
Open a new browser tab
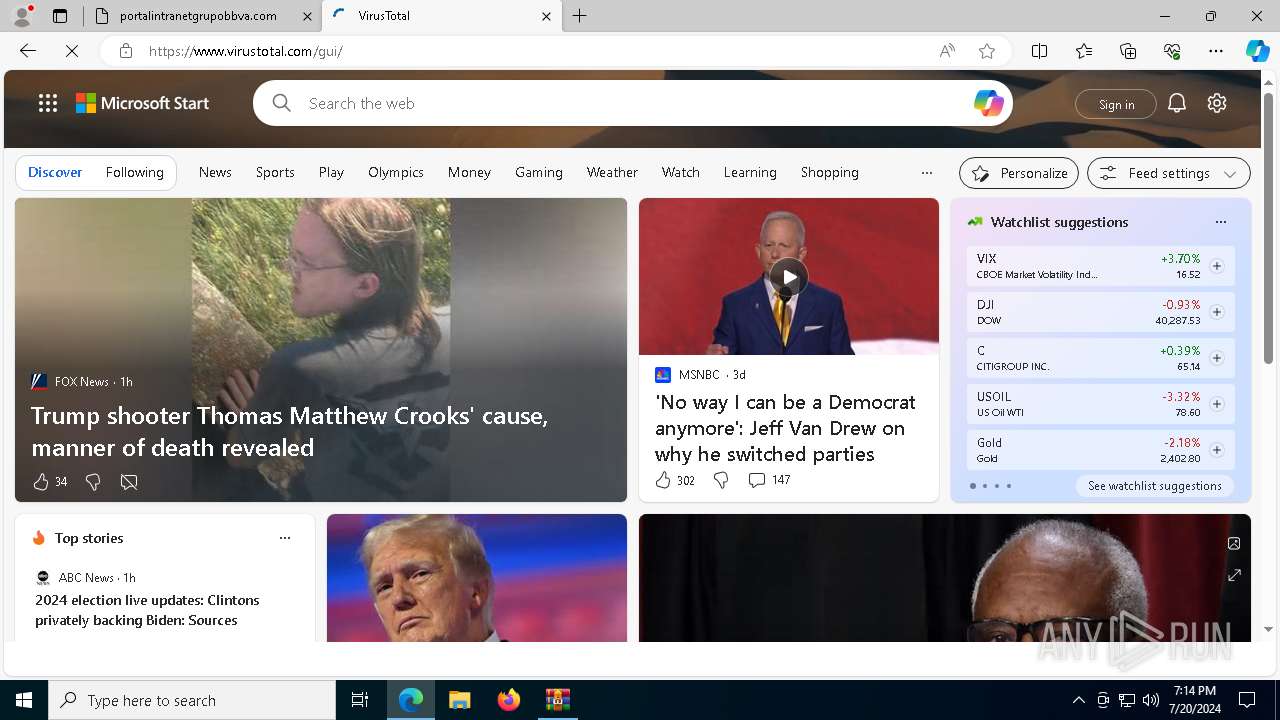click(x=580, y=16)
